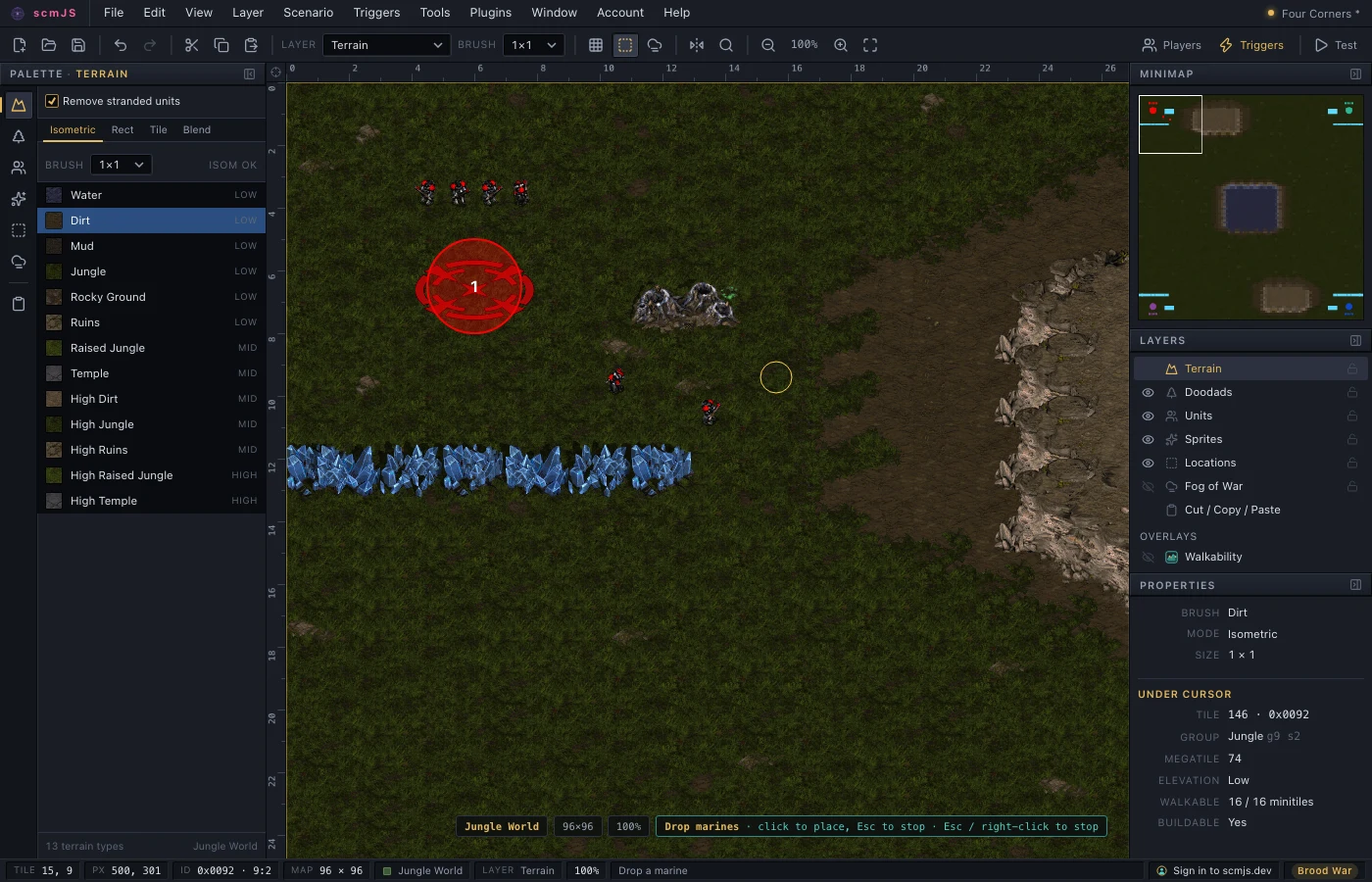This screenshot has height=882, width=1372.
Task: Open the find magnifier in the toolbar
Action: (x=726, y=45)
